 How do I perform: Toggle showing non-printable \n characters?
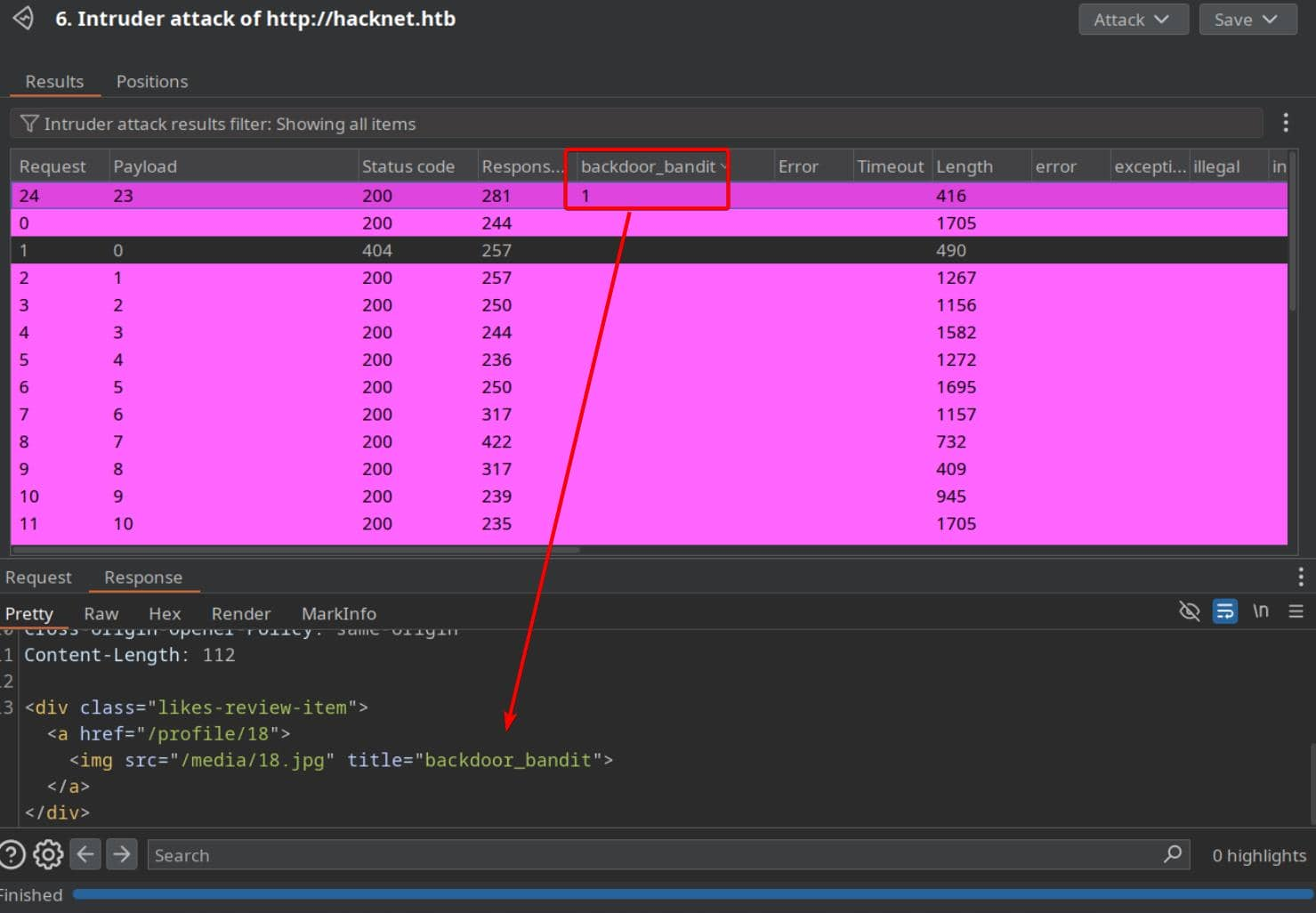tap(1260, 611)
